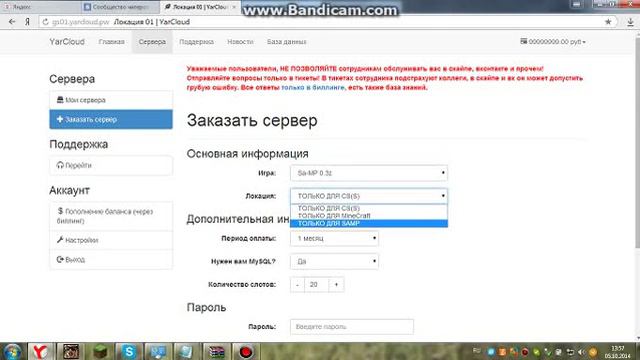640x360 pixels.
Task: Open the База данных navigation item
Action: [x=287, y=42]
